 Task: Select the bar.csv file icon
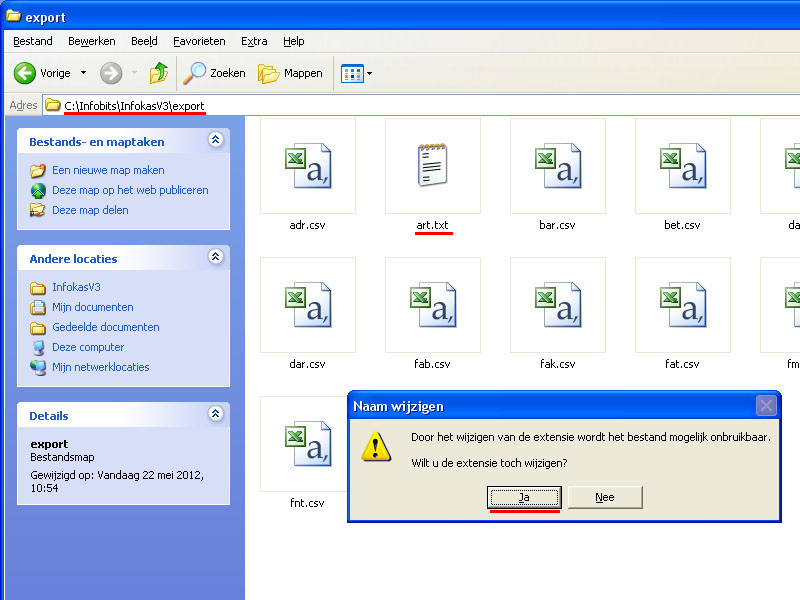(x=557, y=165)
